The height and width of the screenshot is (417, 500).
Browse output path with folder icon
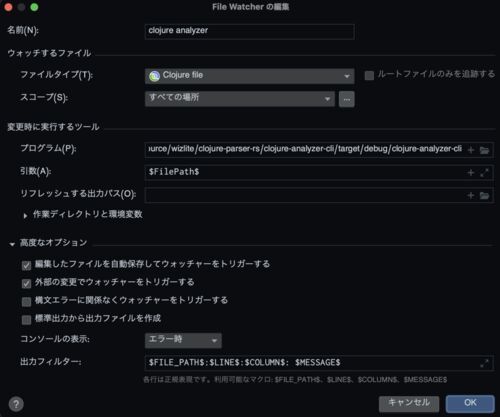click(484, 195)
